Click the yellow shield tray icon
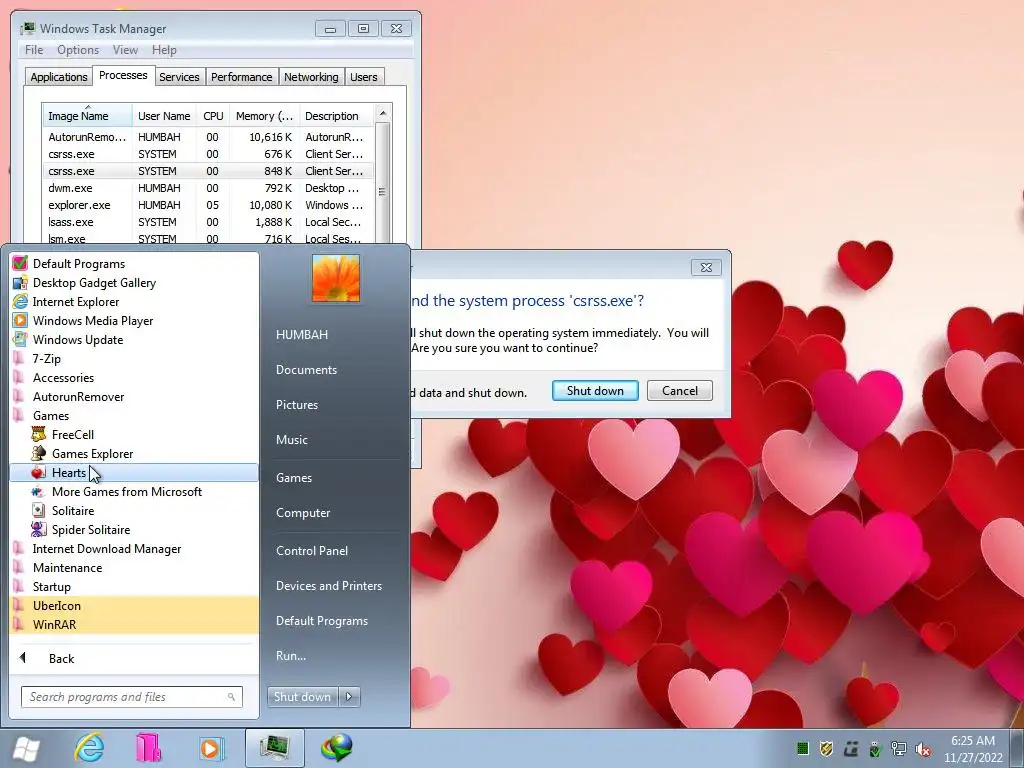Screen dimensions: 1024x768 [827, 749]
